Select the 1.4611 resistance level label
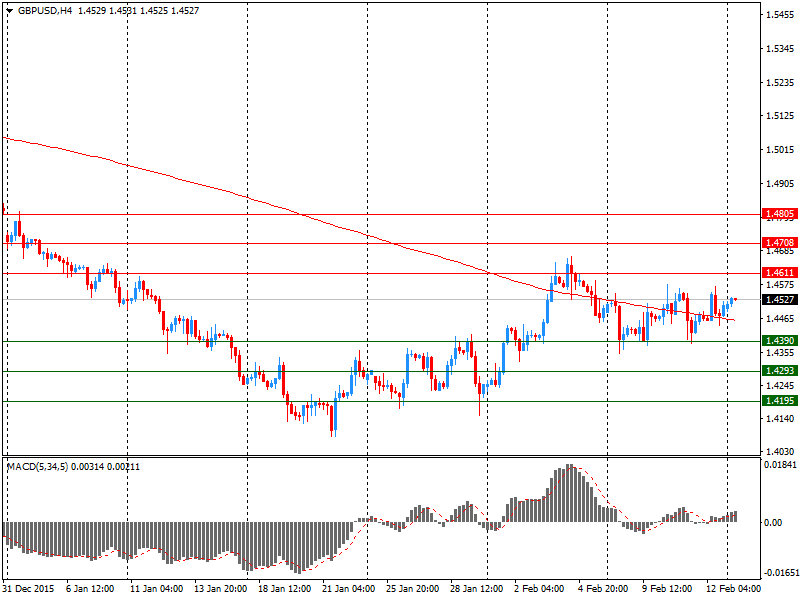Image resolution: width=800 pixels, height=600 pixels. pos(780,272)
